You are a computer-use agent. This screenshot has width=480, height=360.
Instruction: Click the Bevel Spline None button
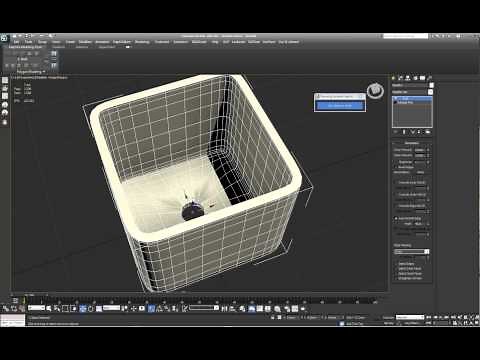click(x=421, y=172)
